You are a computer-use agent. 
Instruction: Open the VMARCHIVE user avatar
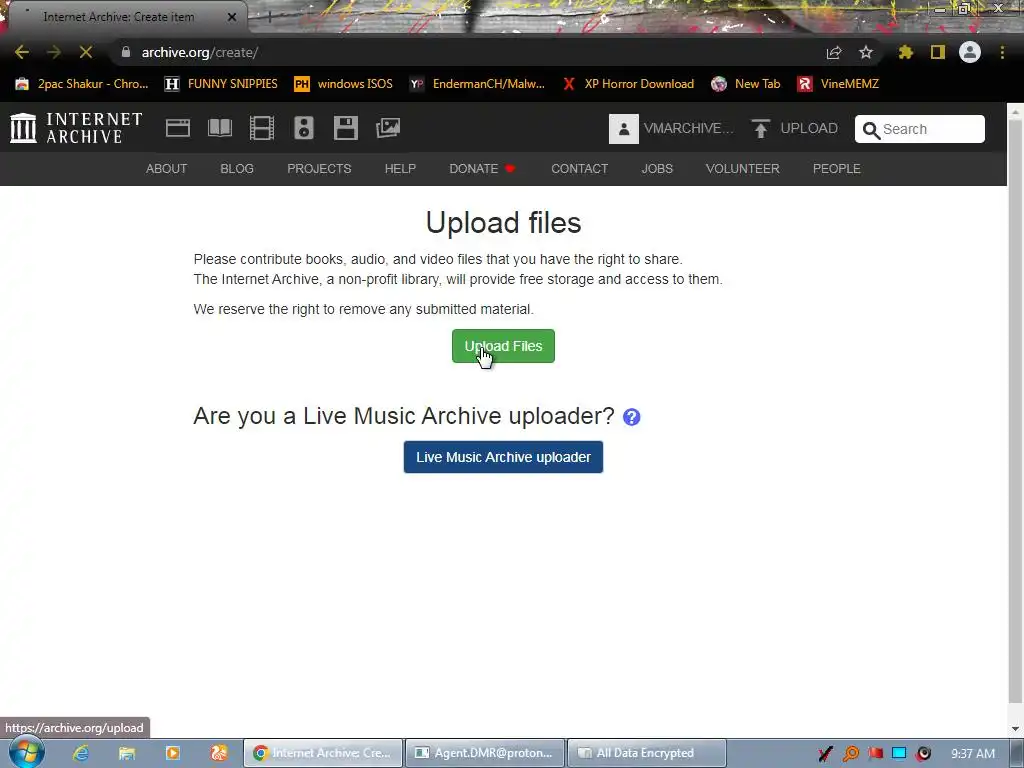624,129
